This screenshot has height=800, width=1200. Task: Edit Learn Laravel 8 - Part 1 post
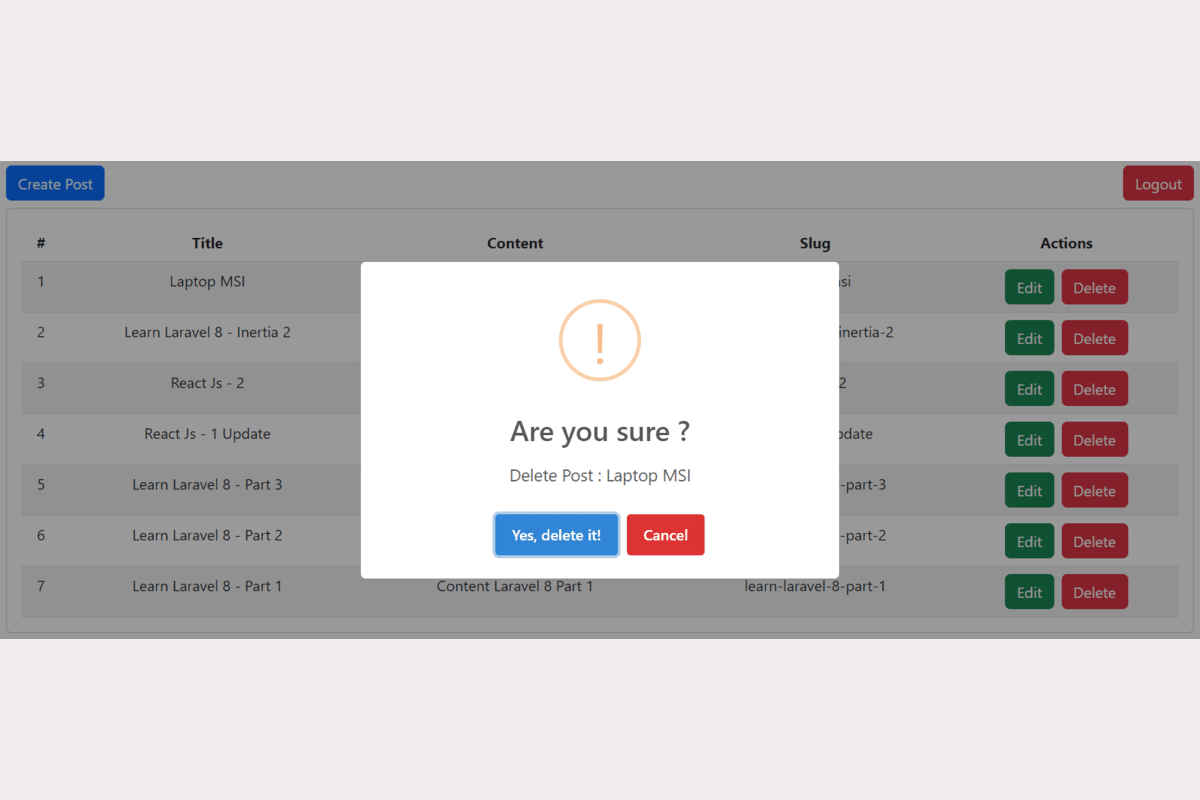[1029, 592]
